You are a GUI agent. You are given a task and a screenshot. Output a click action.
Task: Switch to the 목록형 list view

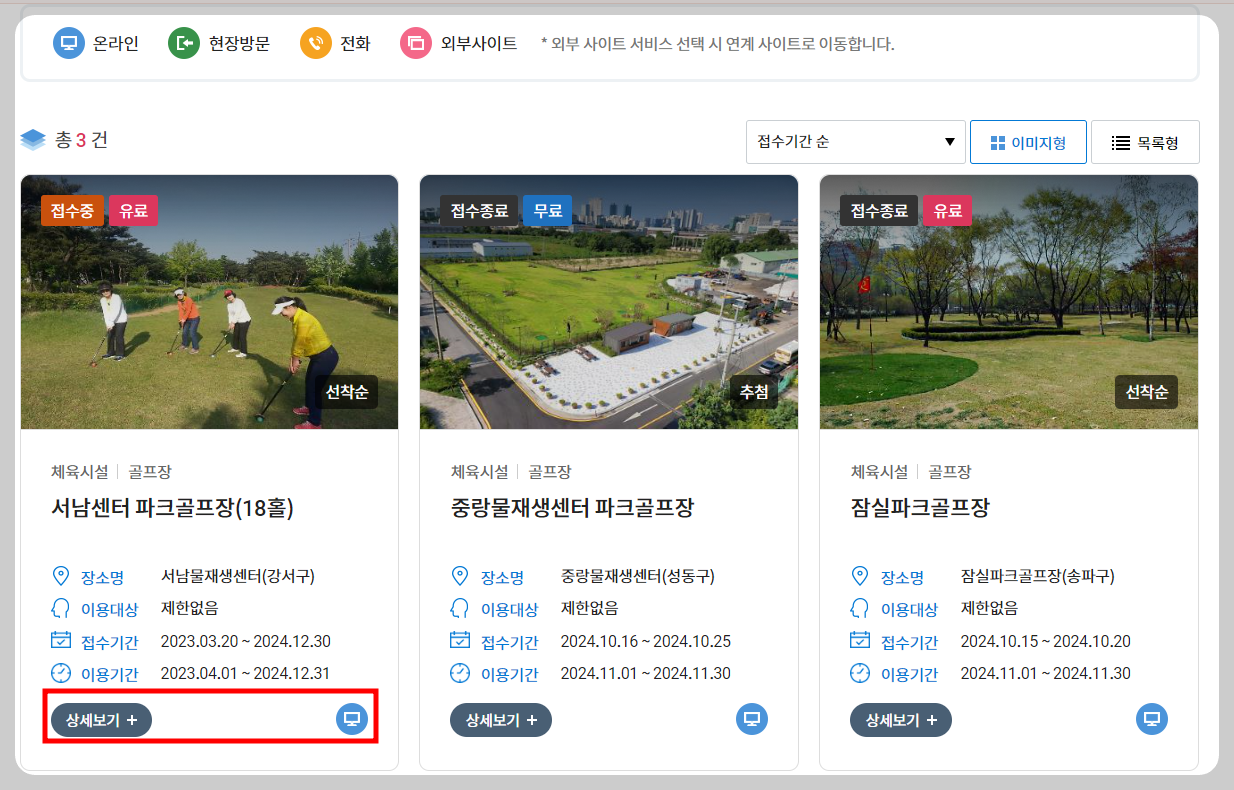(1144, 141)
